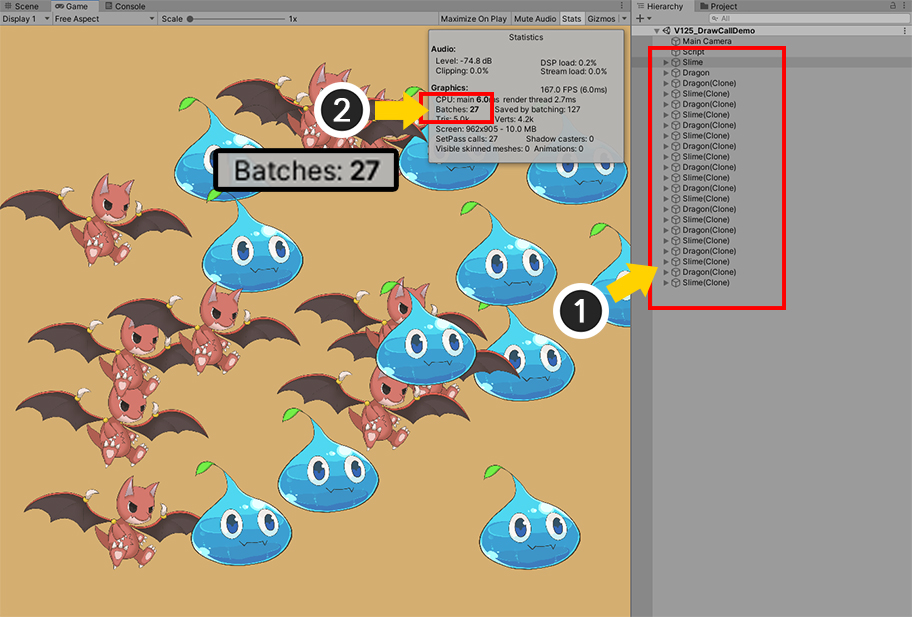
Task: Click the cube icon beside Slime
Action: [x=676, y=62]
